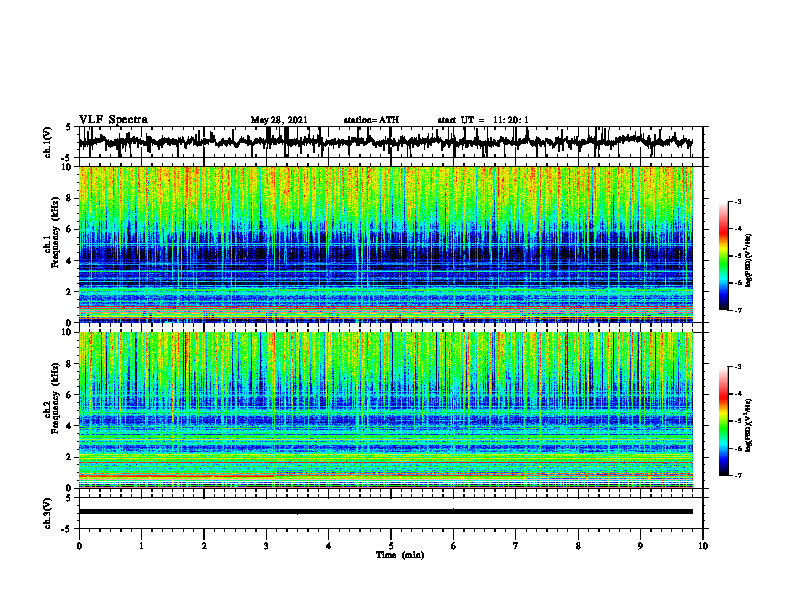Click the "-3" tick on ch.1 colorbar
The width and height of the screenshot is (792, 612).
(x=737, y=202)
